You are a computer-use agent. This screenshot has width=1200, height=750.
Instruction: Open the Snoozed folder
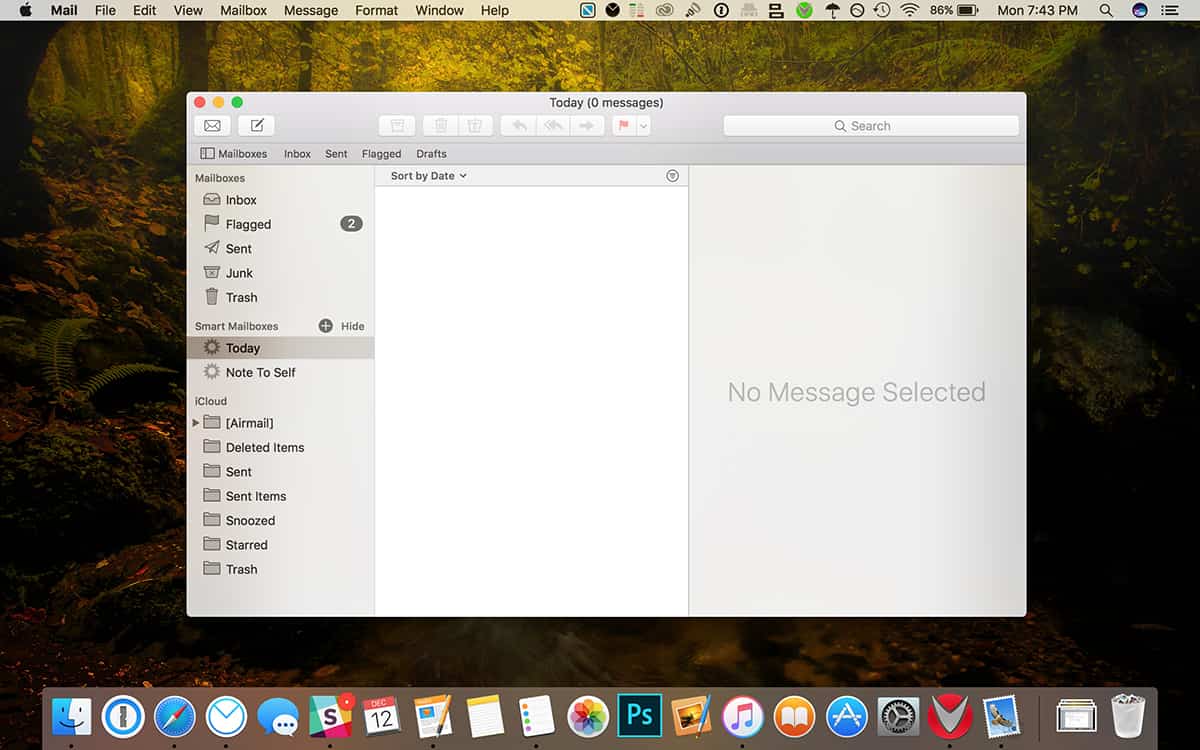(x=280, y=520)
